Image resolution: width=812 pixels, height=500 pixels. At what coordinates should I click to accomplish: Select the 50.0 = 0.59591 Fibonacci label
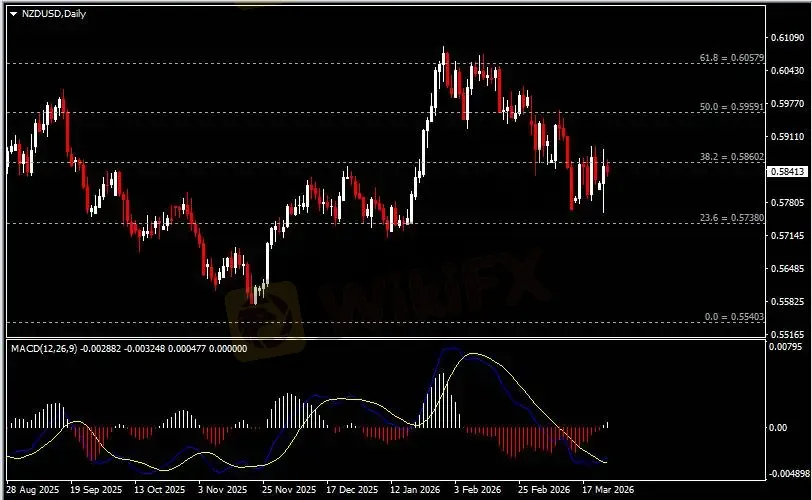(x=732, y=107)
